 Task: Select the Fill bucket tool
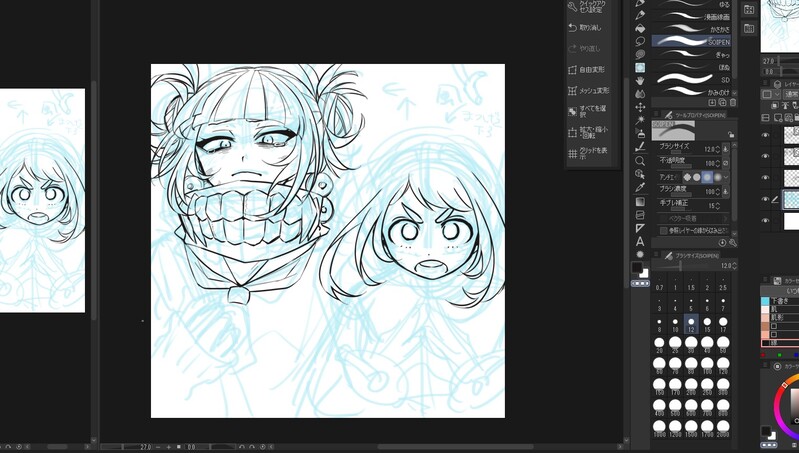coord(641,29)
